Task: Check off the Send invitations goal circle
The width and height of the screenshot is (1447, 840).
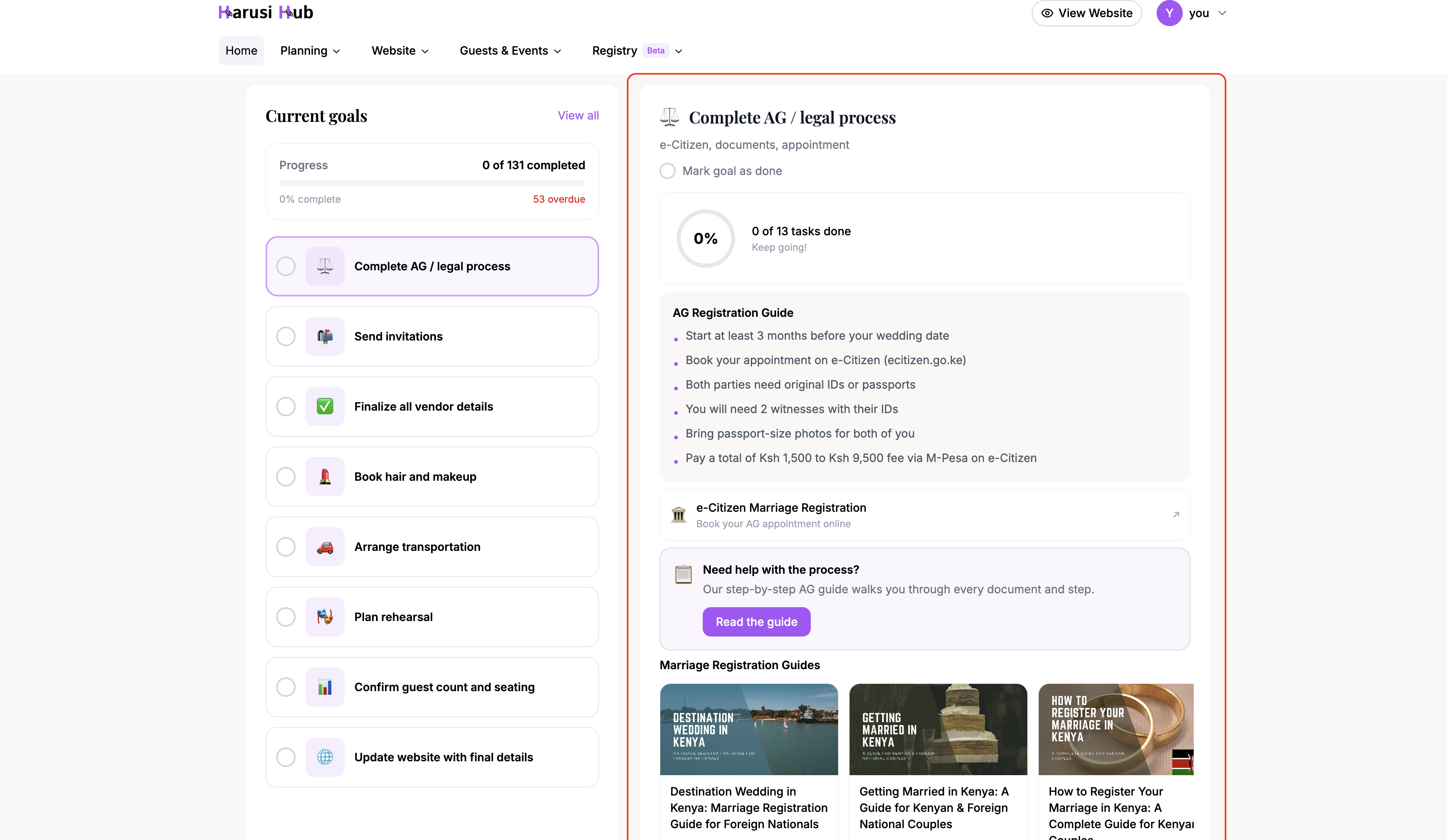Action: pos(286,336)
